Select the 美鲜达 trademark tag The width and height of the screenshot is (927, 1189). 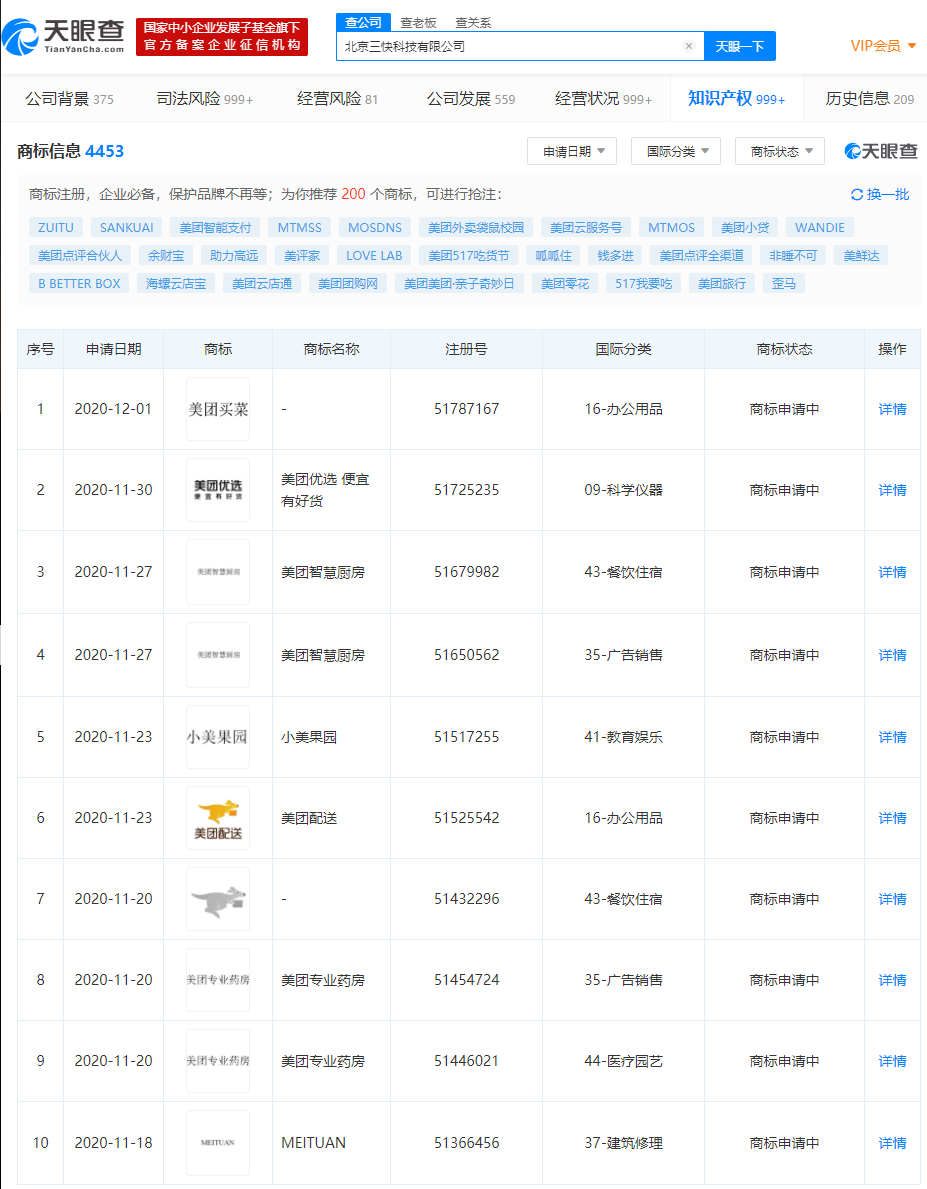pos(861,256)
